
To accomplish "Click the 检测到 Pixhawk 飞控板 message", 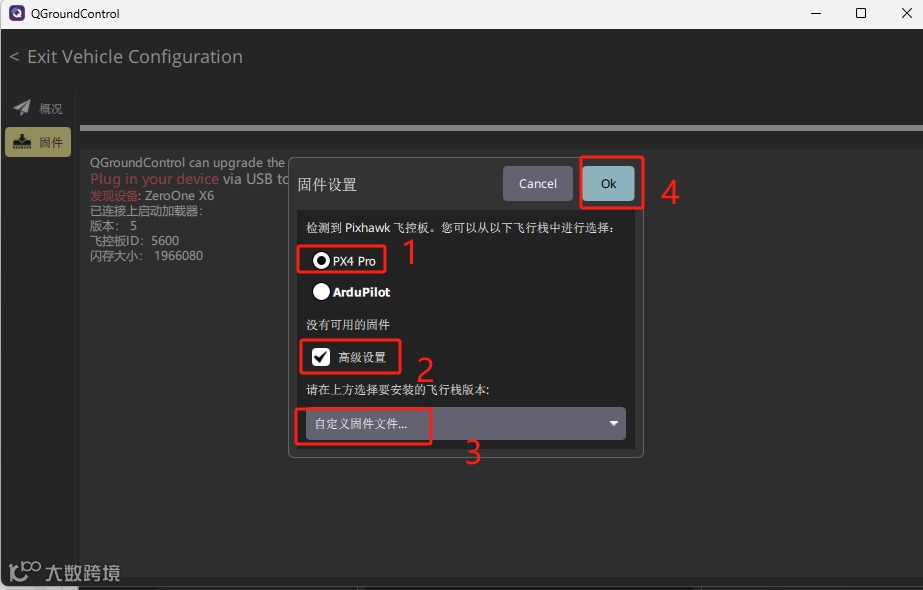I will (460, 228).
